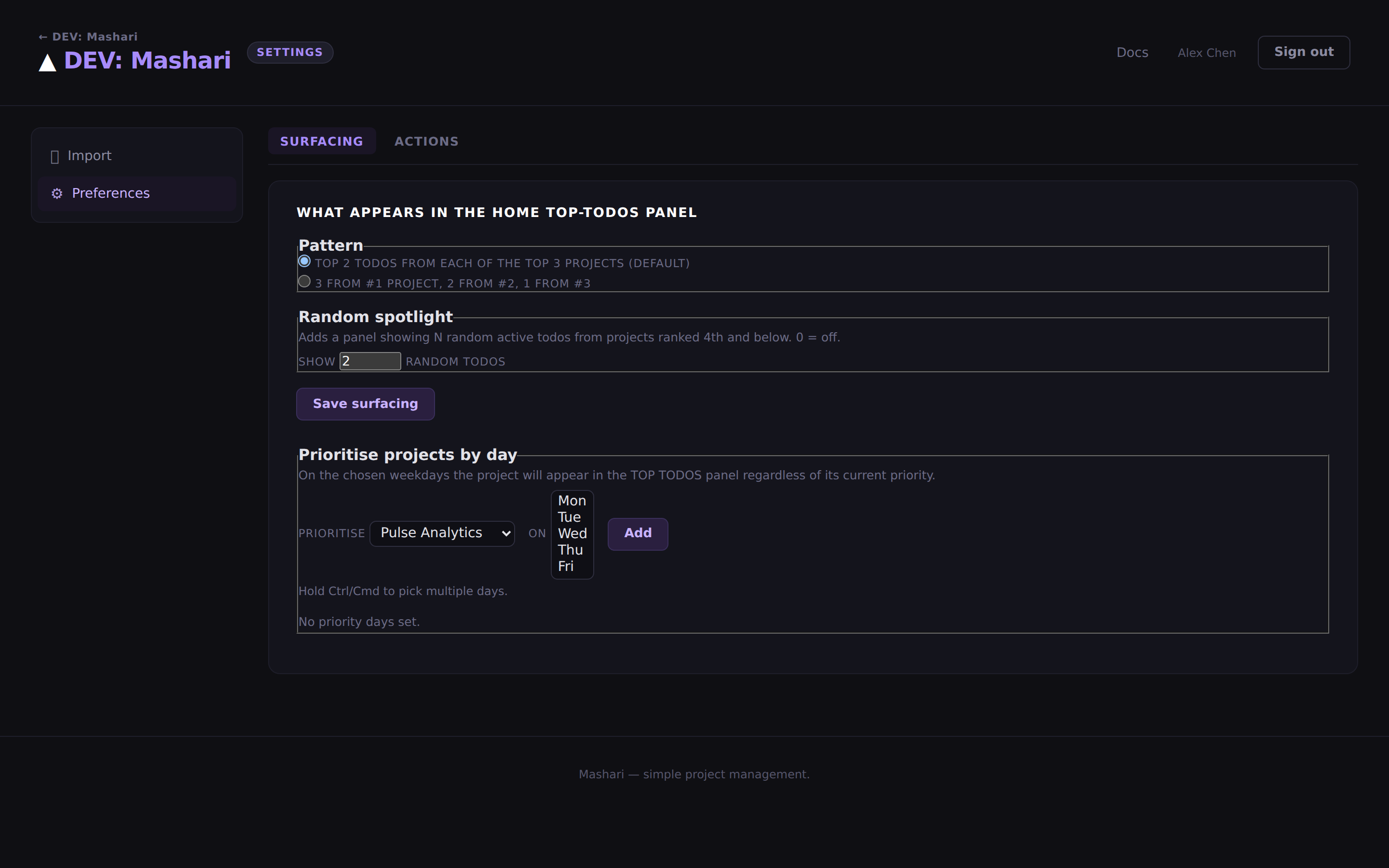Open the Docs link
The image size is (1389, 868).
(x=1132, y=53)
